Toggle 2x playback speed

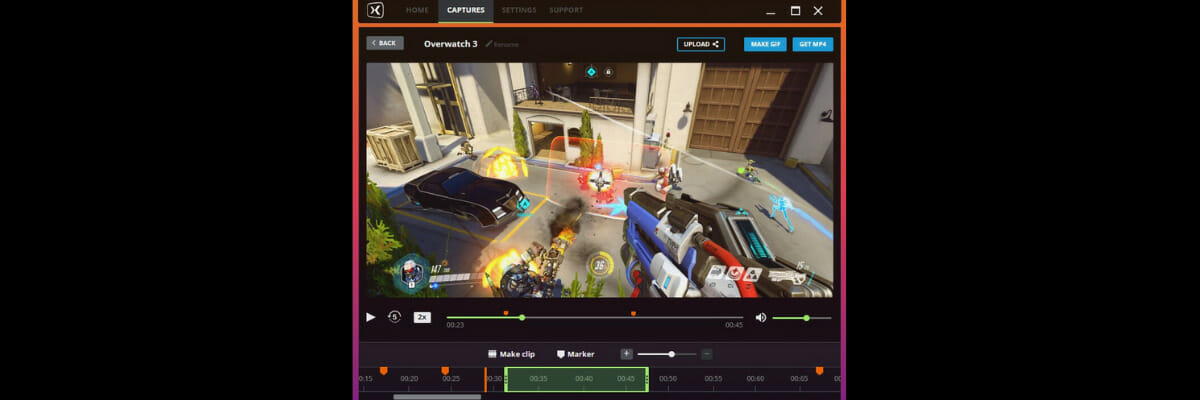(422, 317)
